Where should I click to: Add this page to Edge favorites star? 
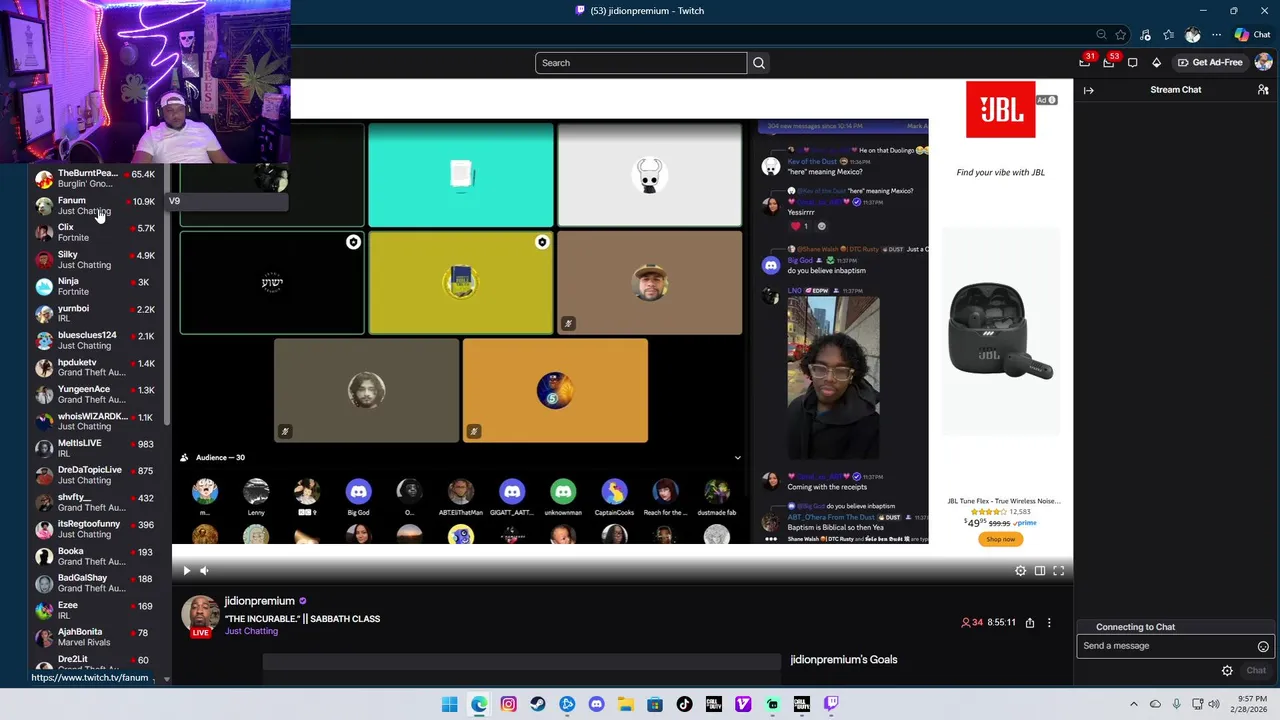coord(1121,35)
